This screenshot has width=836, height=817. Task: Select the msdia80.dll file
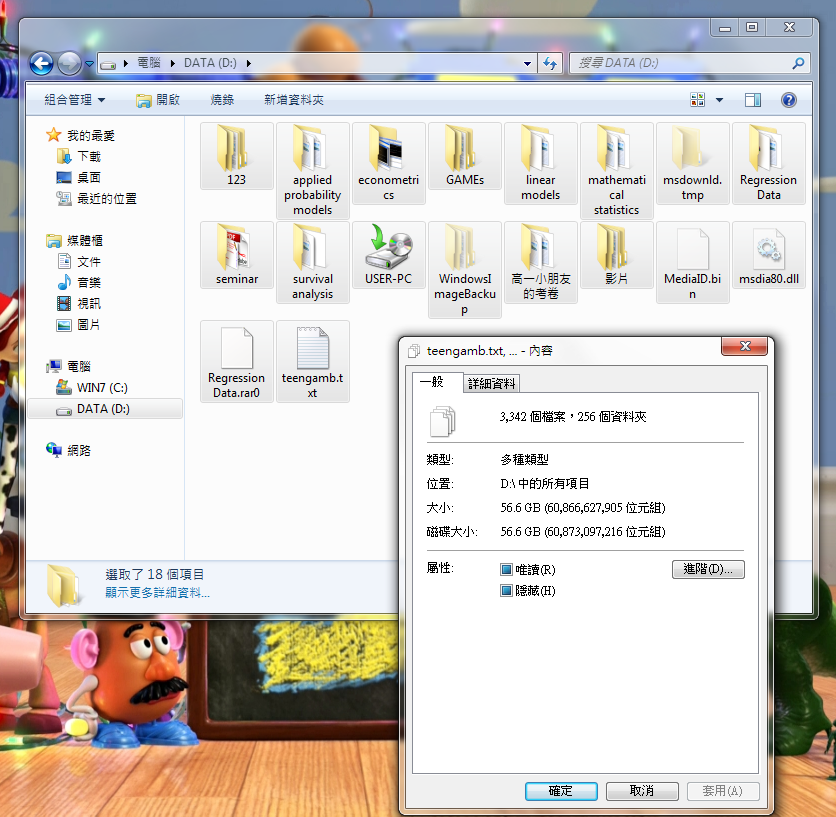pos(769,255)
